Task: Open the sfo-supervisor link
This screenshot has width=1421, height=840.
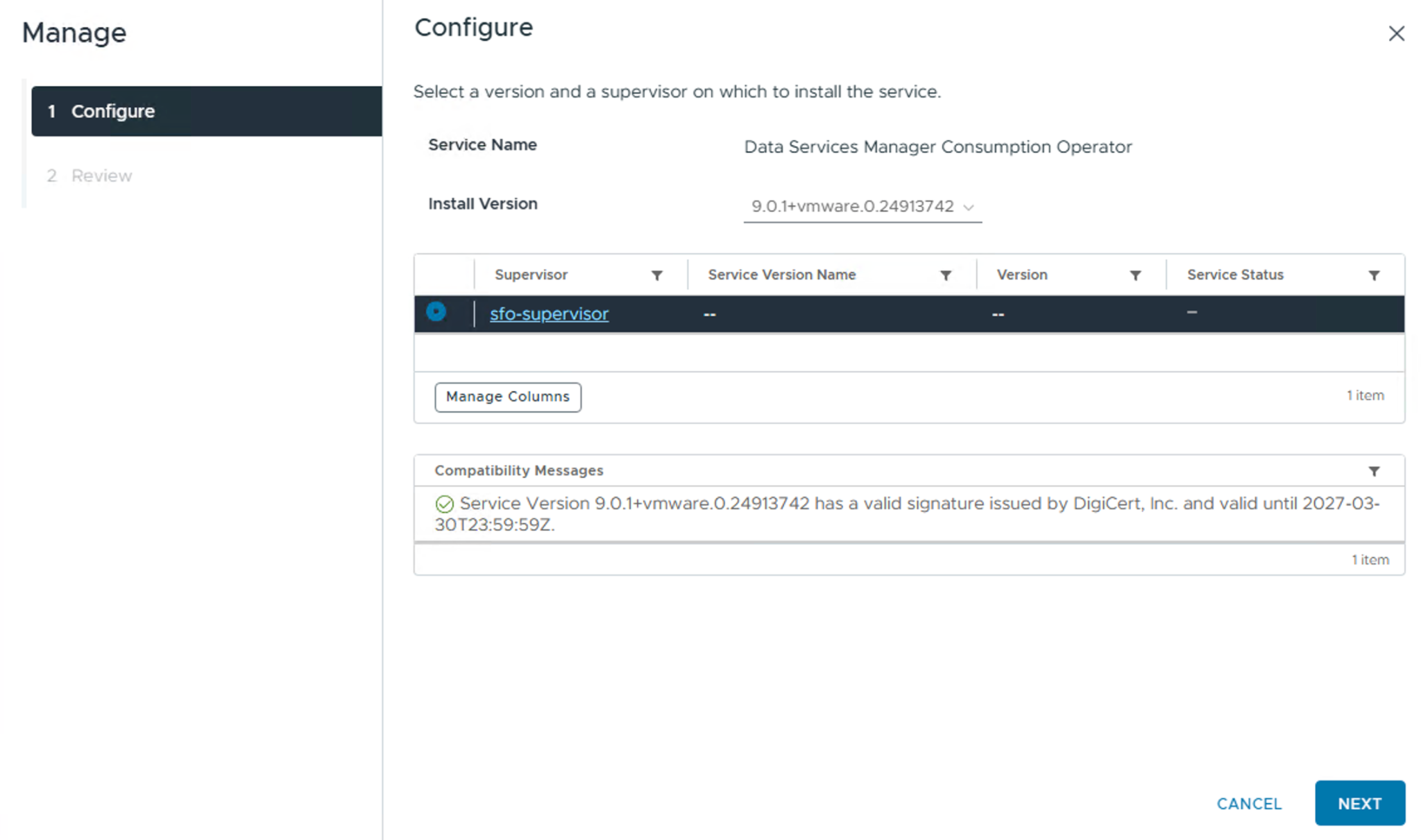Action: [x=549, y=314]
